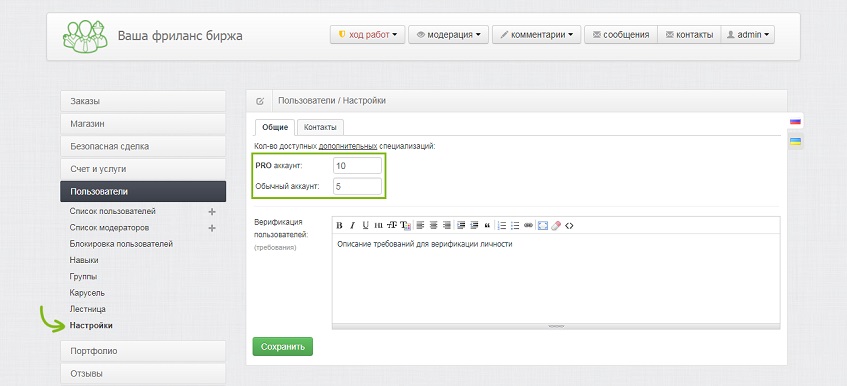The image size is (847, 386).
Task: Open the Карусель page
Action: [87, 293]
